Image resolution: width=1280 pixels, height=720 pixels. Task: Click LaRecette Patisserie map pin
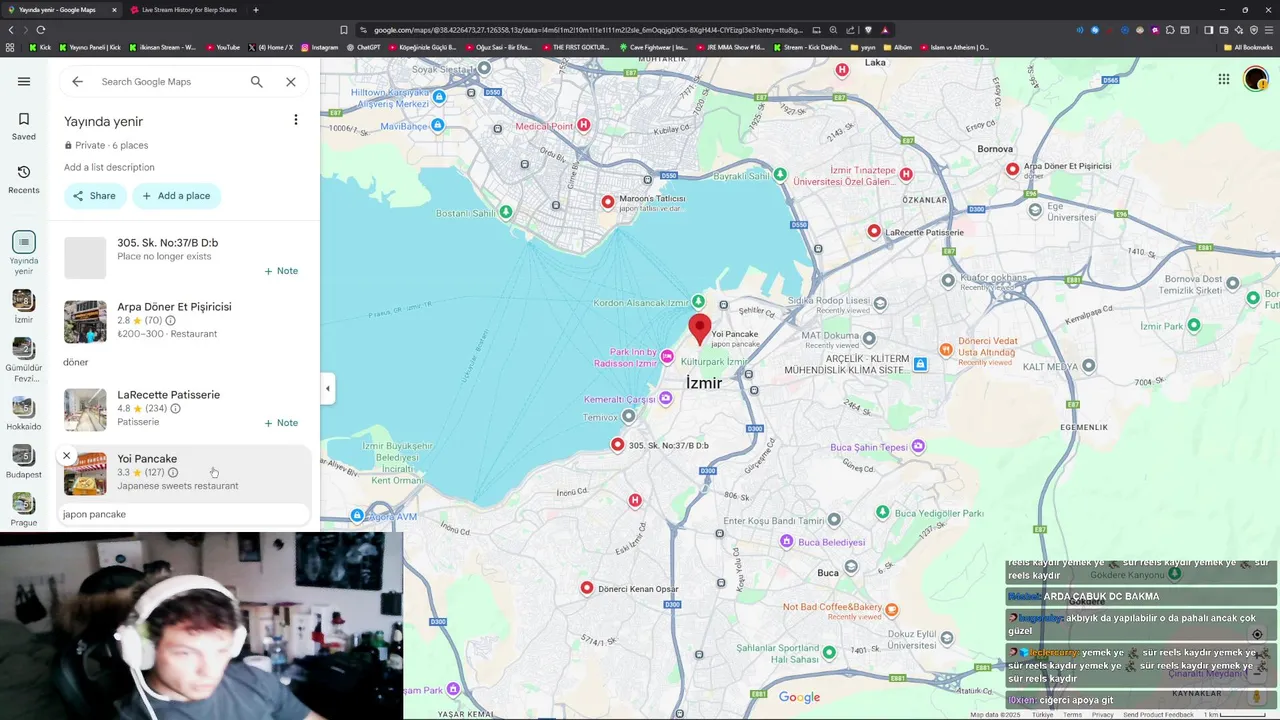pos(874,232)
